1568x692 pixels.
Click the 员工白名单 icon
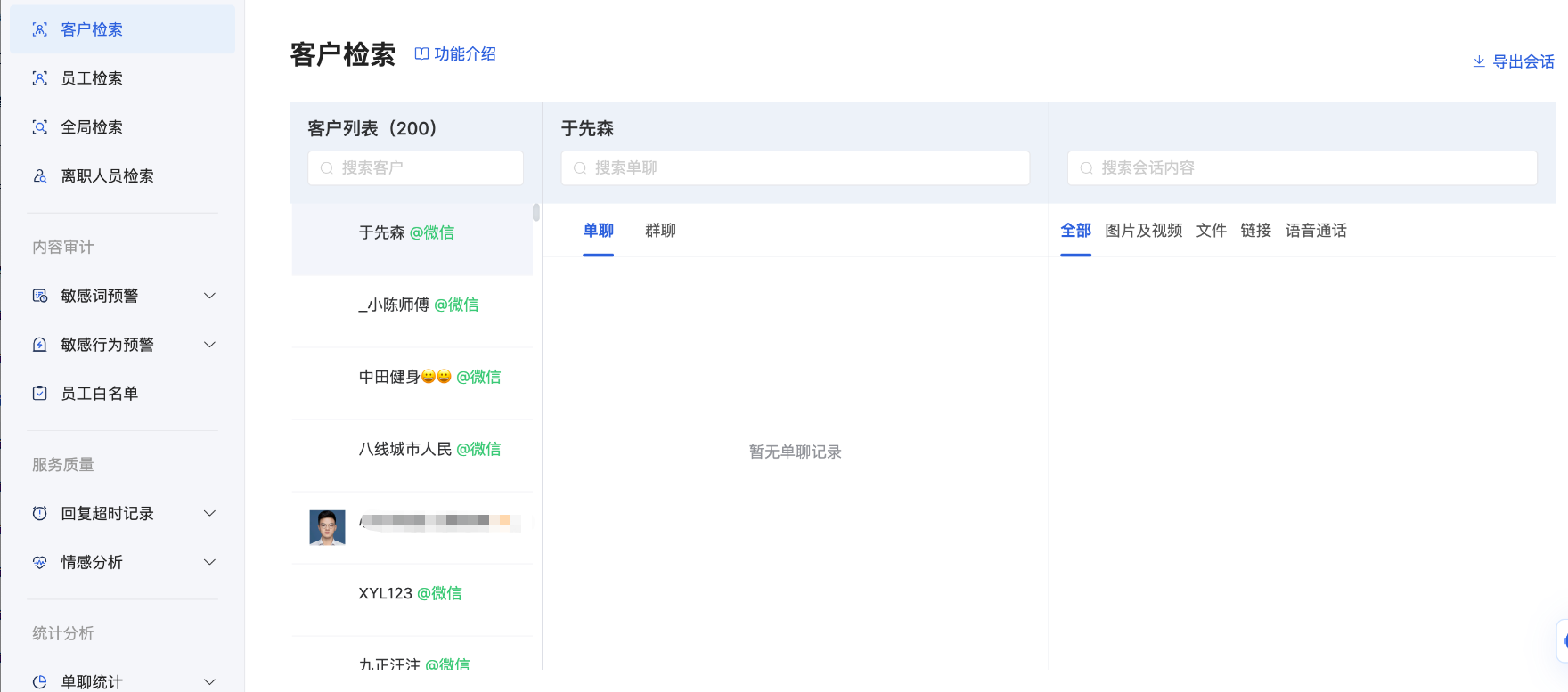(x=40, y=394)
